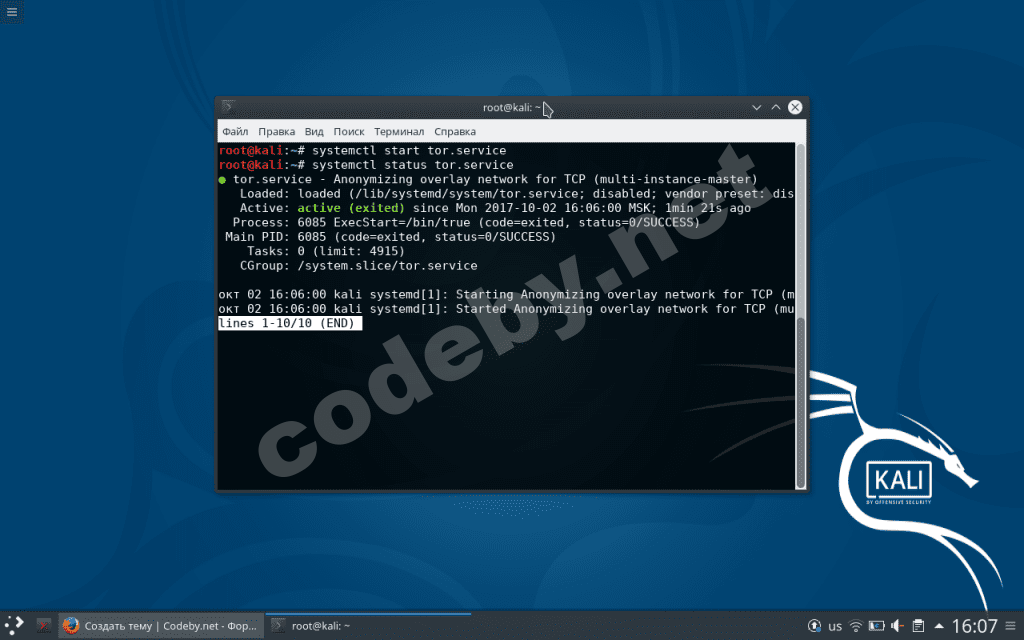Click the pinned launcher beside the application menu

point(44,626)
